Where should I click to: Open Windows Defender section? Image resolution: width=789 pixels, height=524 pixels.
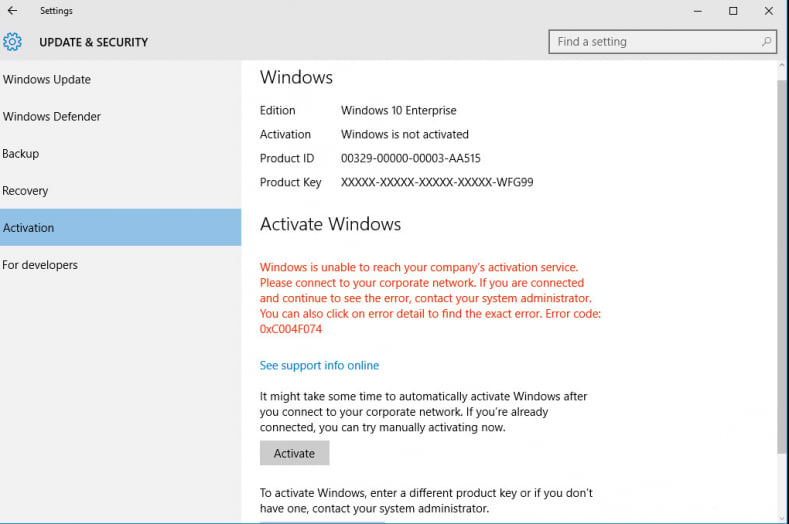pos(120,116)
